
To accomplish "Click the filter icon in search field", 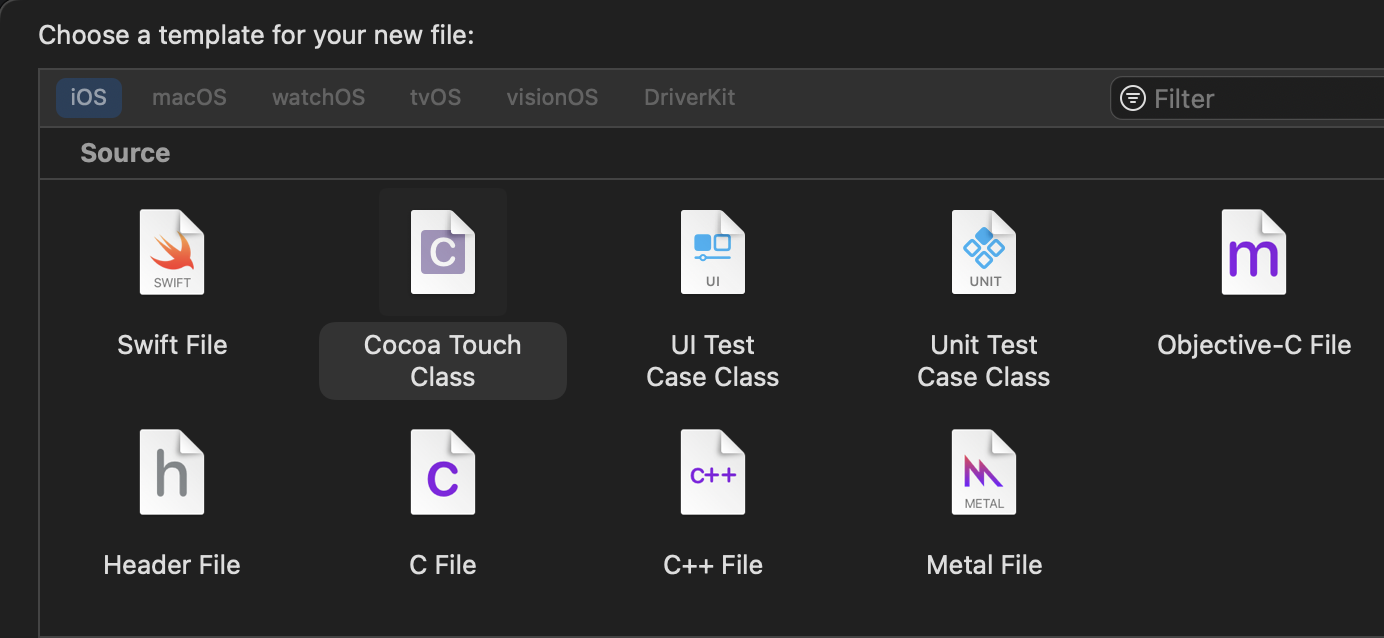I will 1132,98.
